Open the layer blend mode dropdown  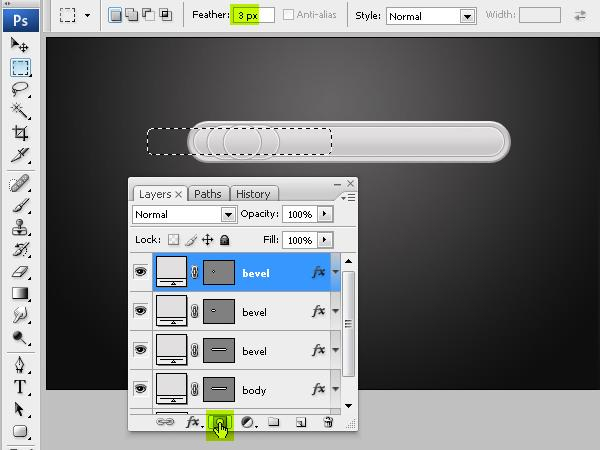184,214
